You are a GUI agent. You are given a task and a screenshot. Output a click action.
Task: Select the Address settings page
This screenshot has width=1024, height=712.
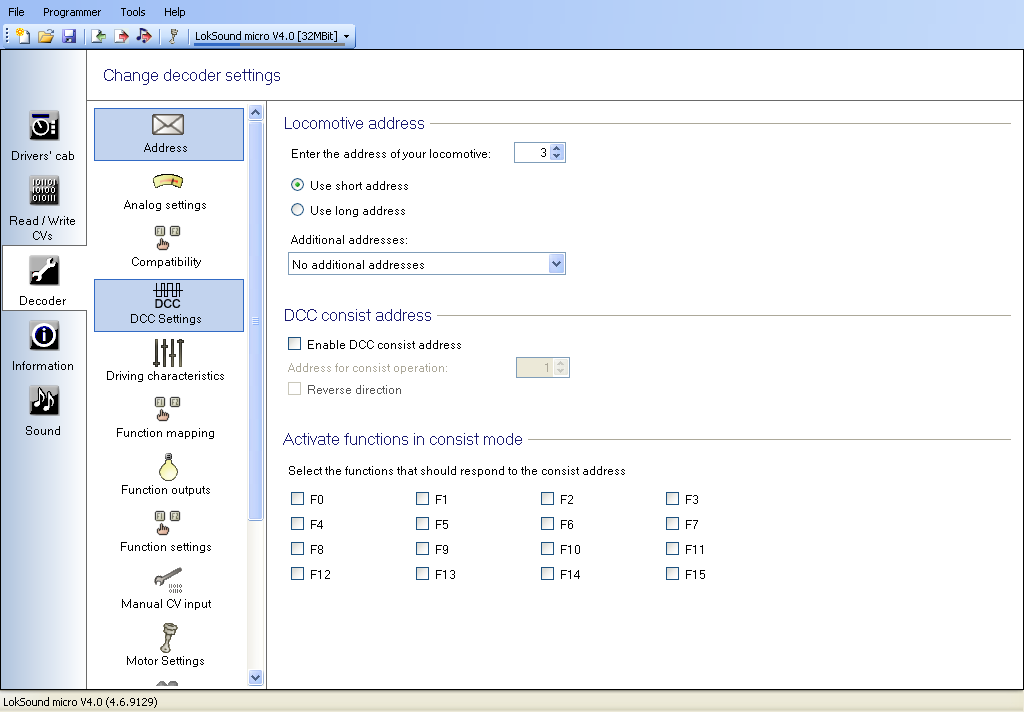pyautogui.click(x=168, y=134)
